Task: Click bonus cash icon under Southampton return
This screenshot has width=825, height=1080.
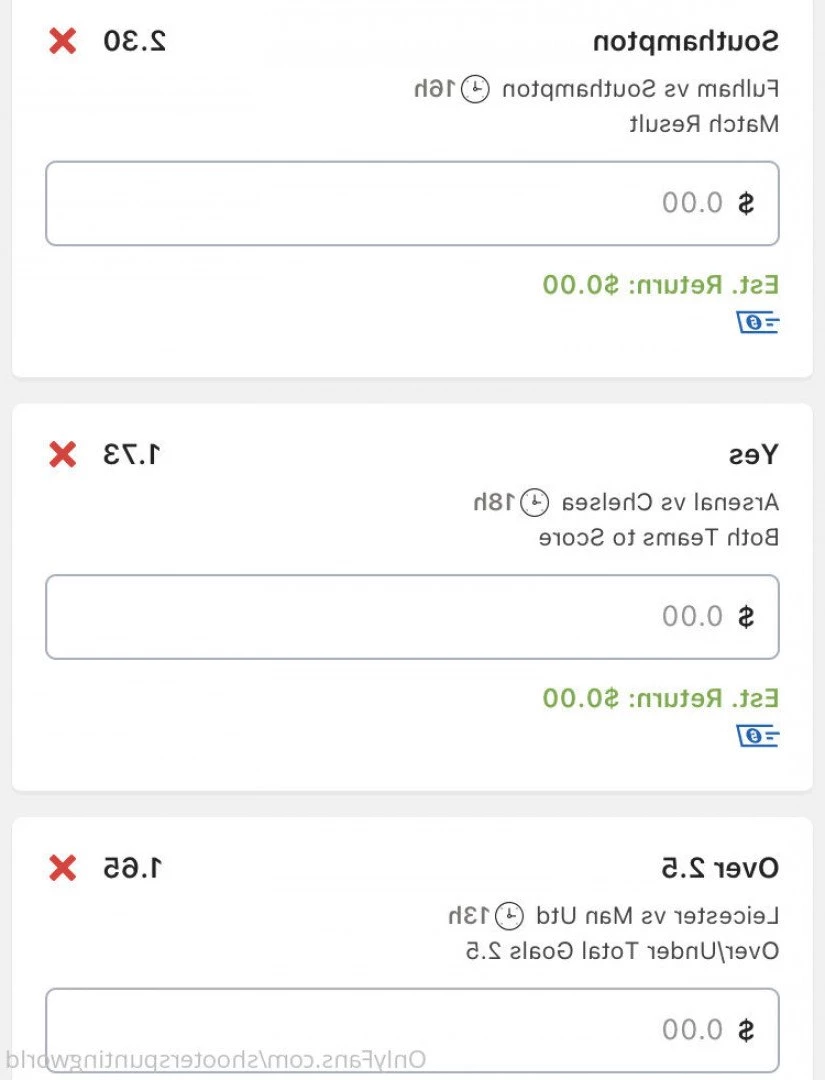Action: [x=758, y=322]
